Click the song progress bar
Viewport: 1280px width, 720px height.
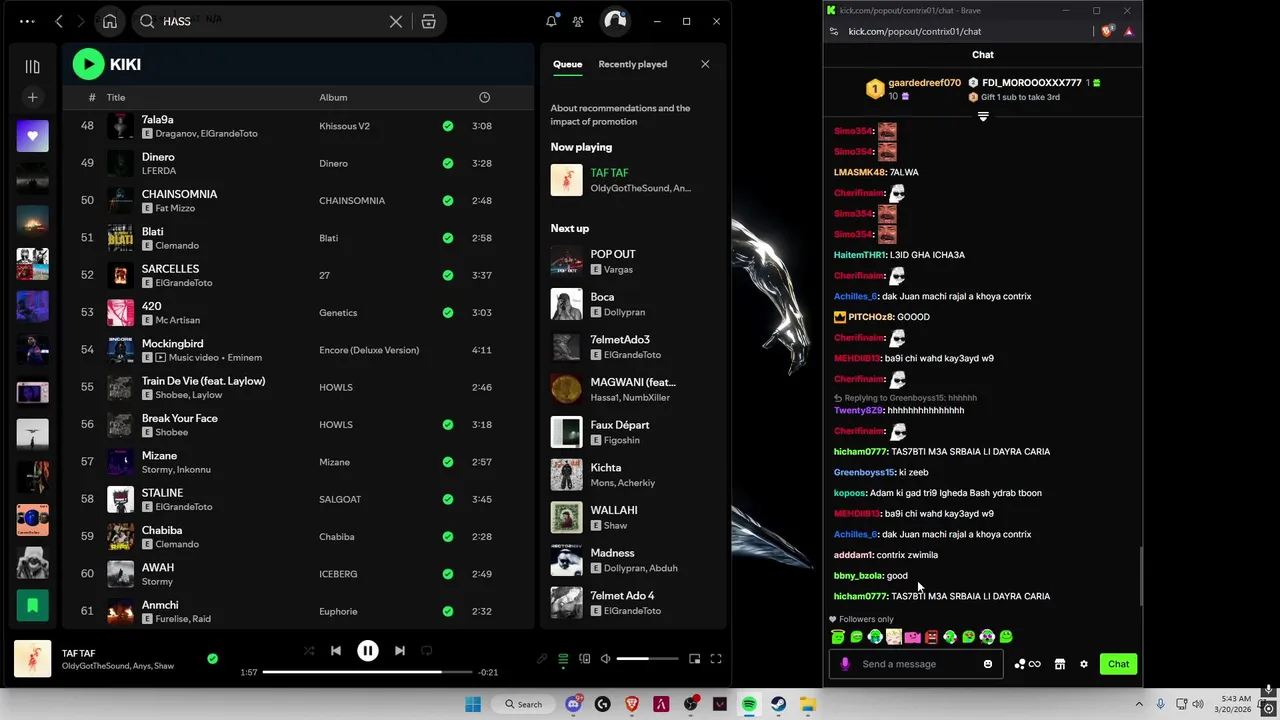(x=368, y=672)
